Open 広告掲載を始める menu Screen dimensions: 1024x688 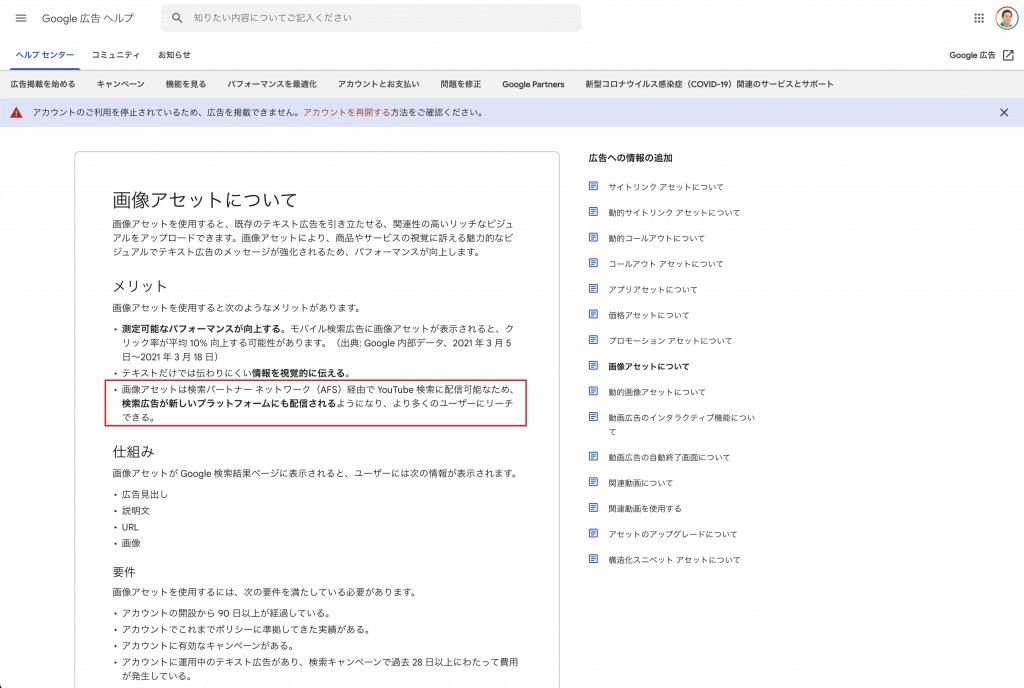click(43, 84)
